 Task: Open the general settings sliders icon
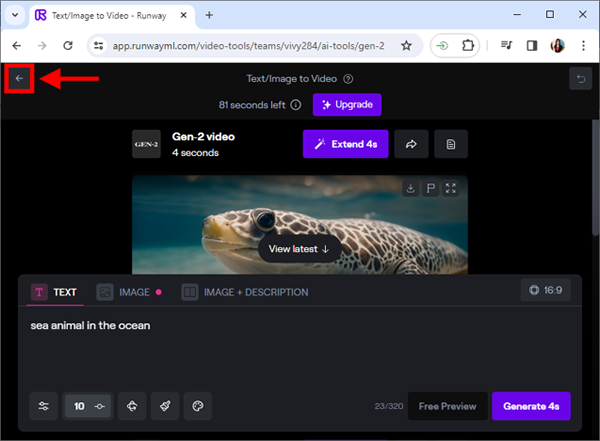point(44,406)
